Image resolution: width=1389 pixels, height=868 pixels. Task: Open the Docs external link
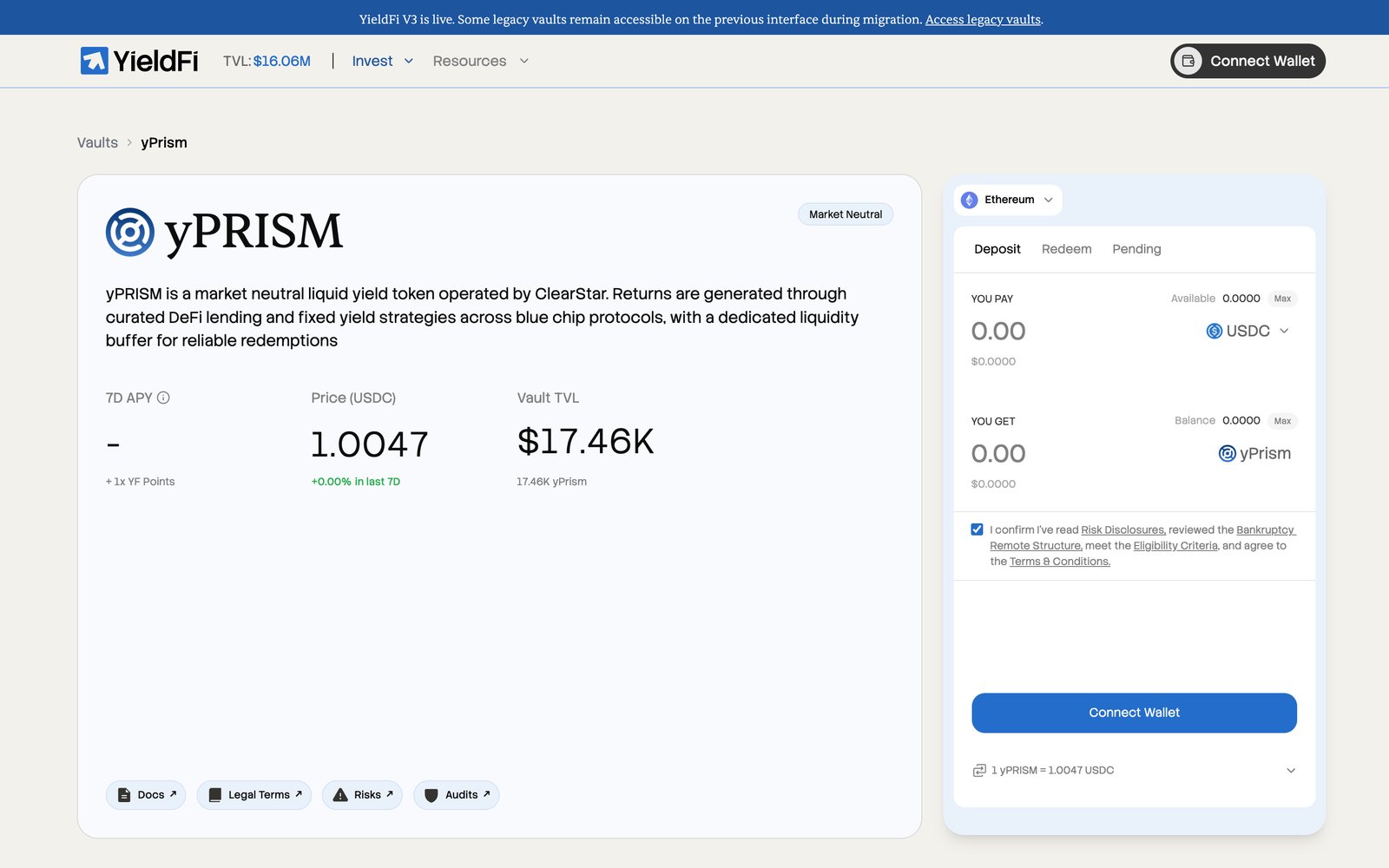tap(146, 795)
